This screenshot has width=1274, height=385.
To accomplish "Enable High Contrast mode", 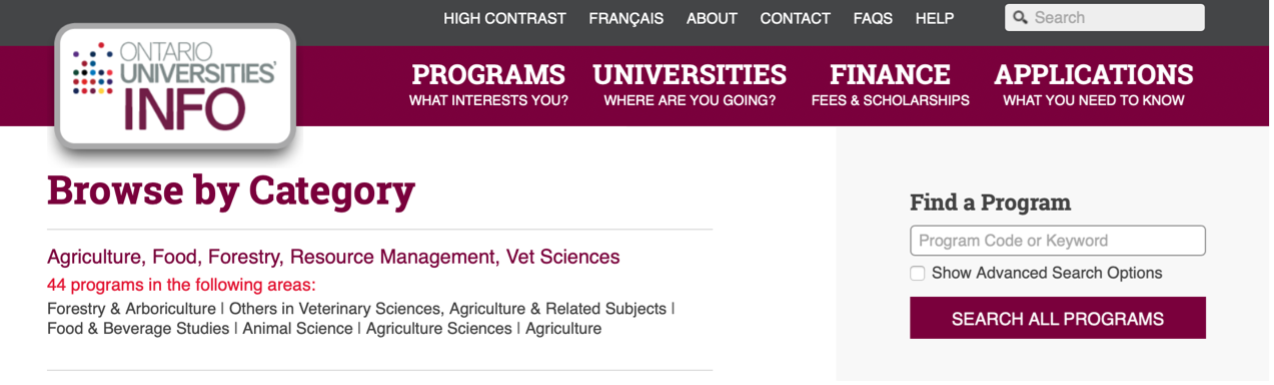I will tap(505, 18).
